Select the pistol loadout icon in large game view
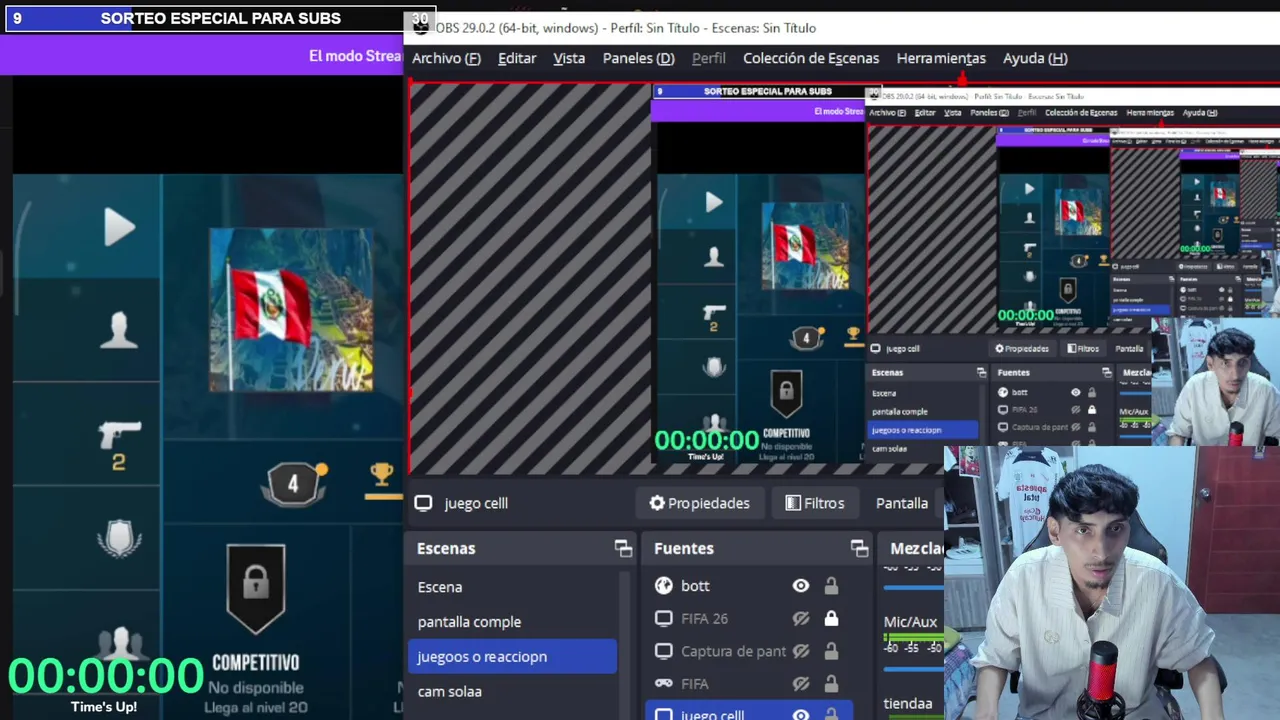 click(119, 435)
